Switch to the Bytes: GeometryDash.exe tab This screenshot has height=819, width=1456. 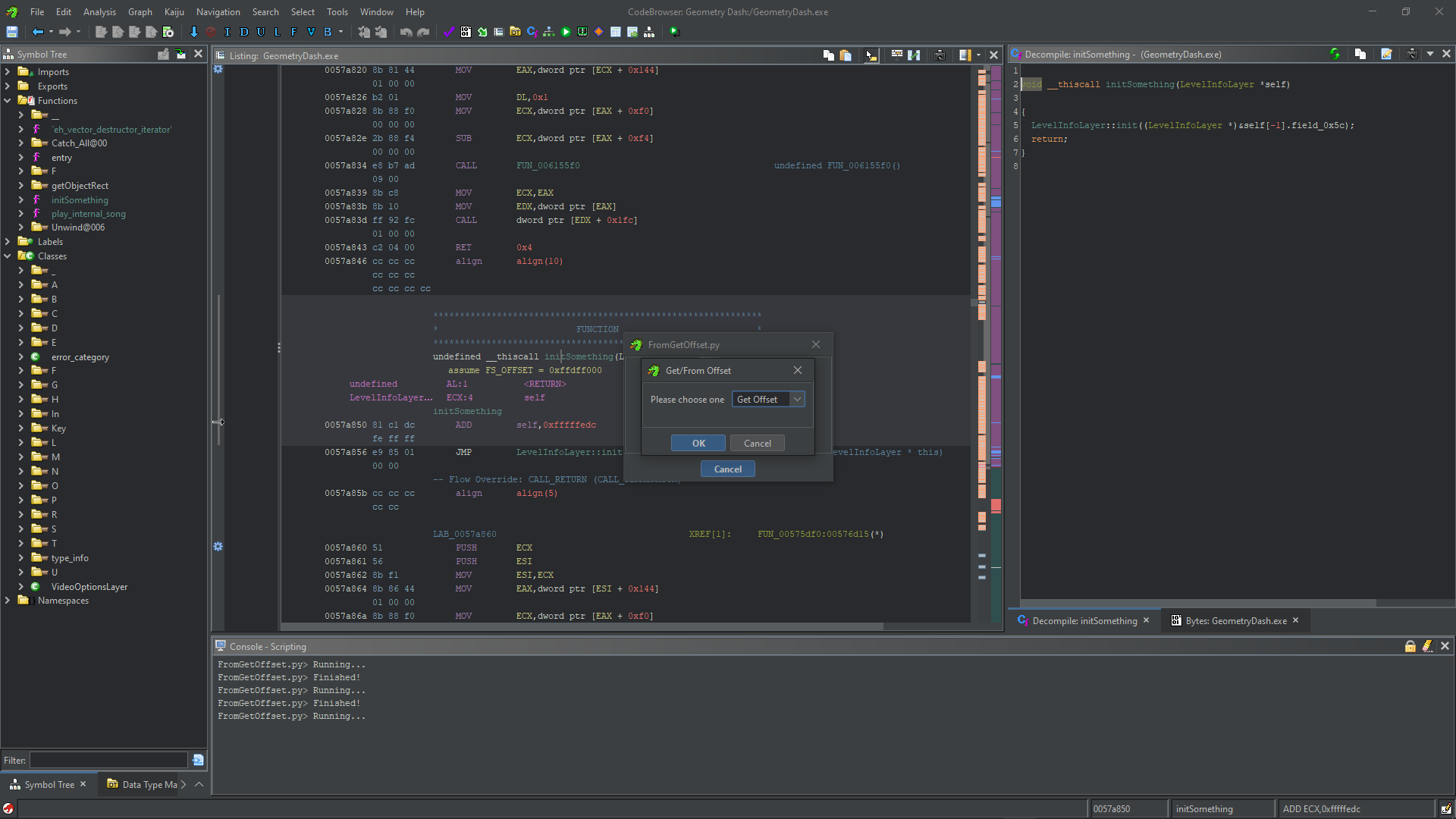[x=1235, y=620]
